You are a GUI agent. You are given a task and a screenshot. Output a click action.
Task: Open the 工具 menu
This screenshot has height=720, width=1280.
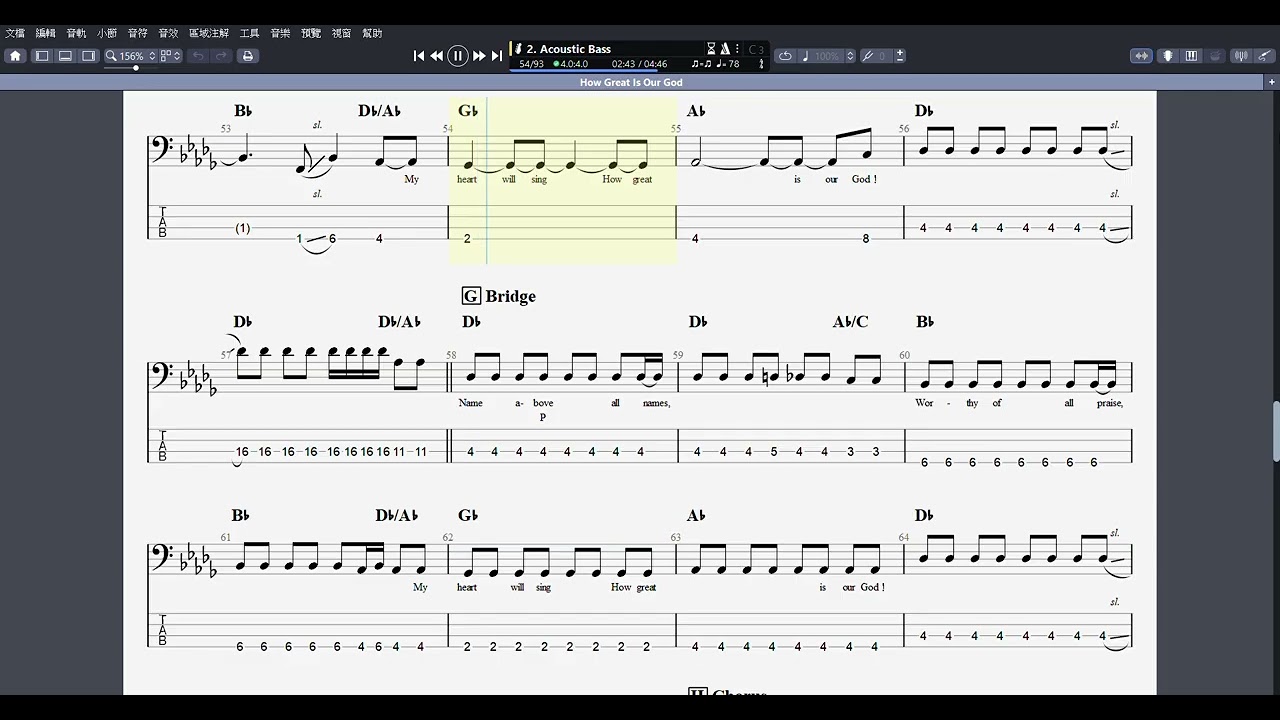pos(250,33)
